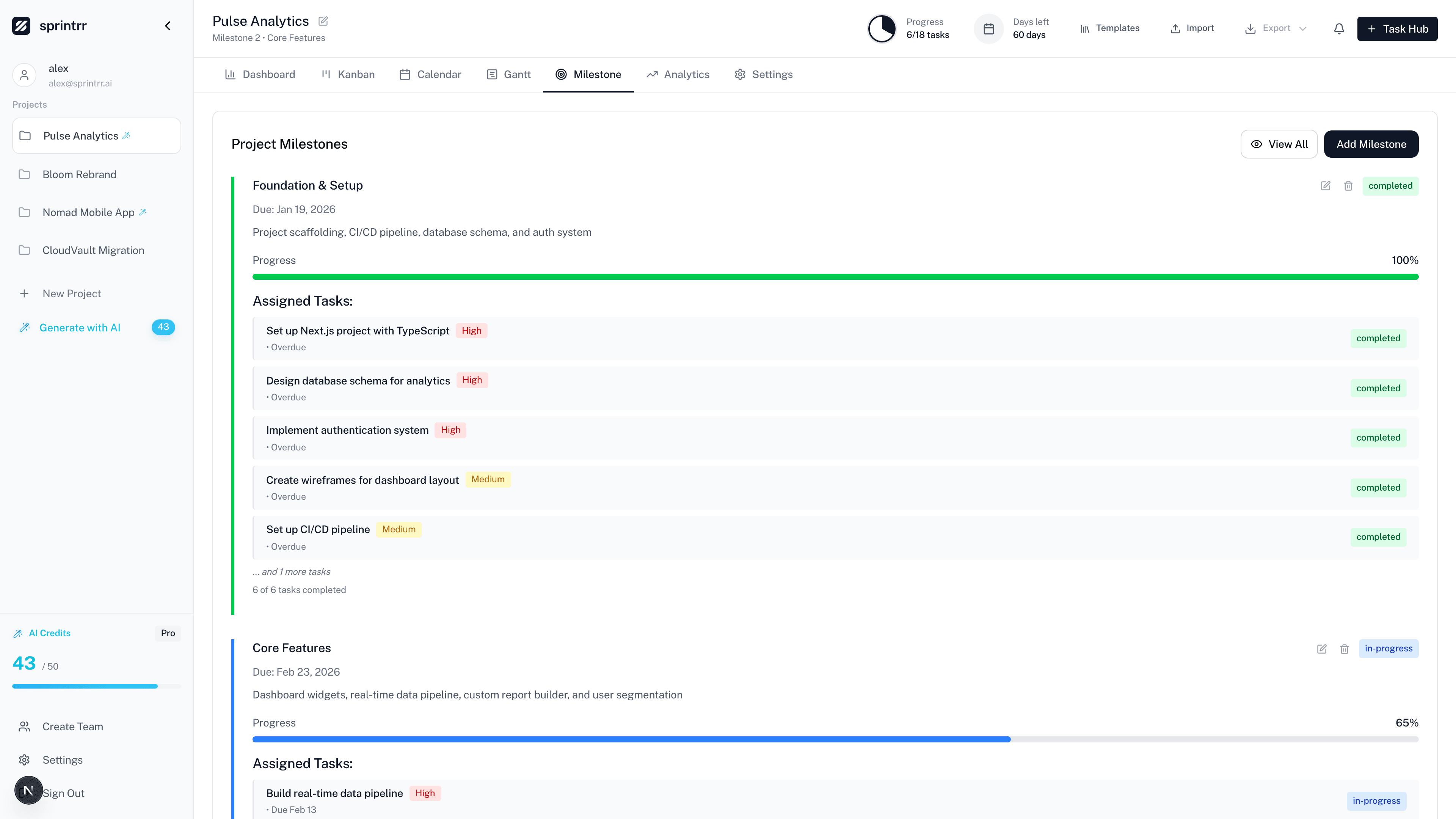Open the Analytics tab

pos(678,74)
